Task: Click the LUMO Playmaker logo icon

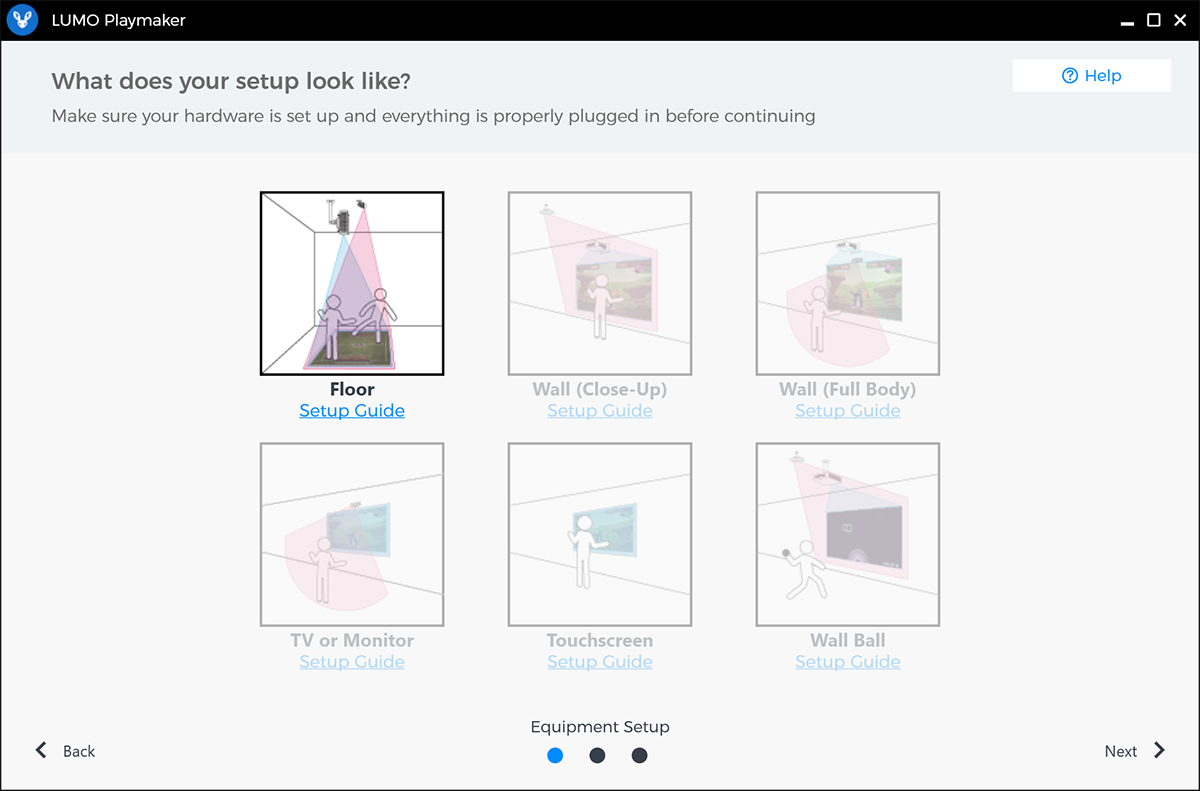Action: pos(21,19)
